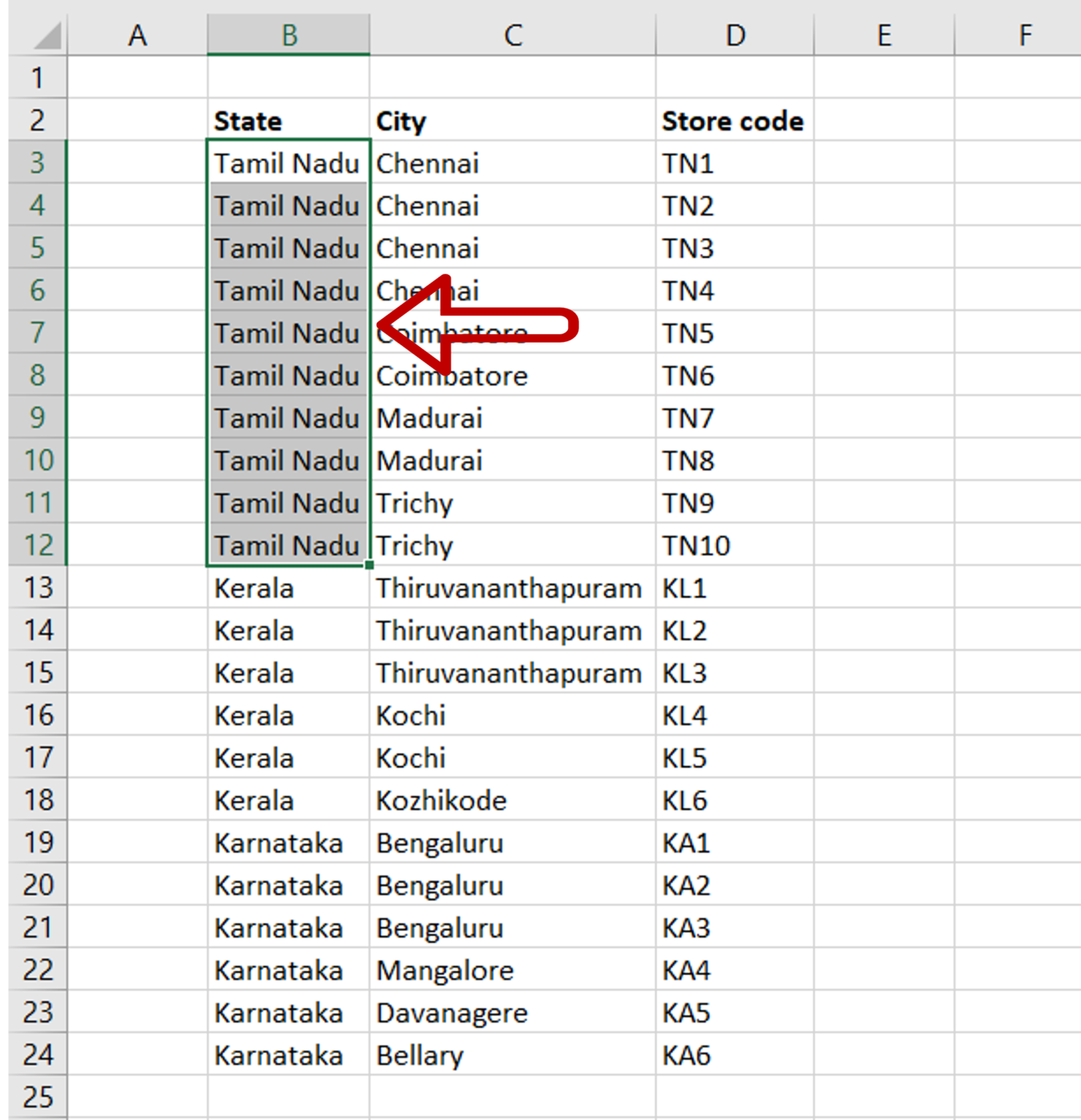Click Tamil Nadu cell in row 12
Image resolution: width=1081 pixels, height=1120 pixels.
pyautogui.click(x=289, y=545)
